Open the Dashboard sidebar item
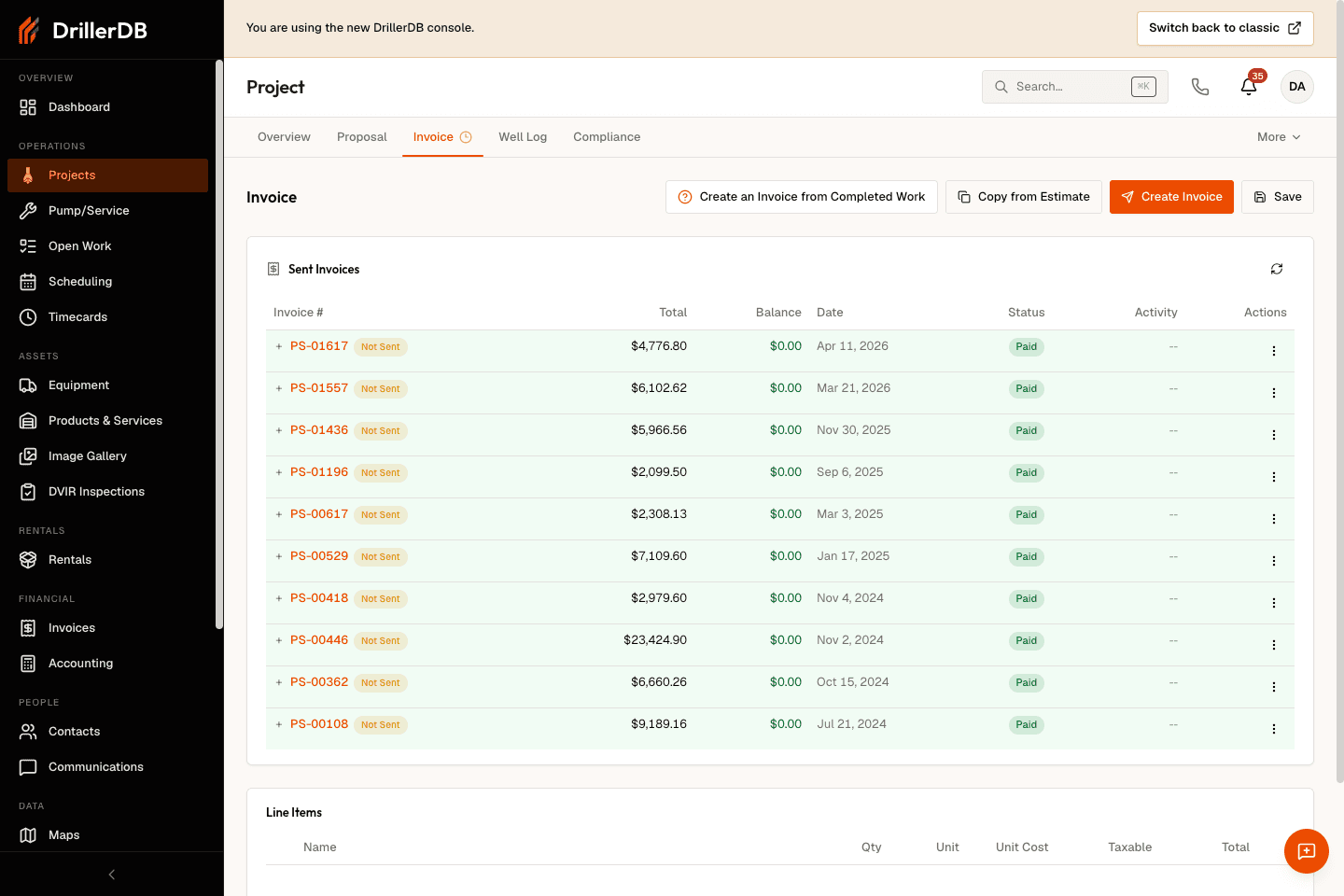 [x=107, y=107]
